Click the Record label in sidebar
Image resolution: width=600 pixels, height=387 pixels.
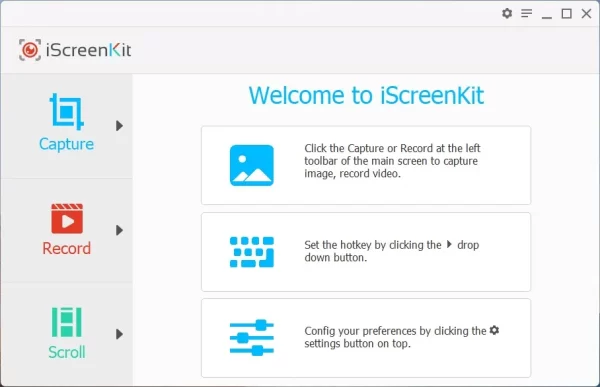[x=67, y=248]
